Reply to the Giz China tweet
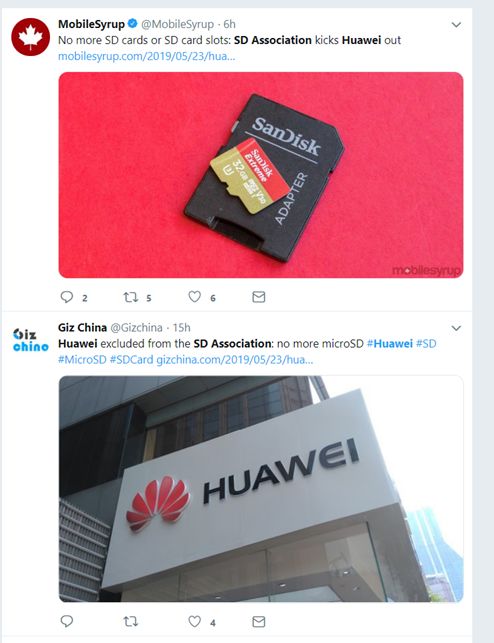Image resolution: width=494 pixels, height=643 pixels. [x=66, y=621]
